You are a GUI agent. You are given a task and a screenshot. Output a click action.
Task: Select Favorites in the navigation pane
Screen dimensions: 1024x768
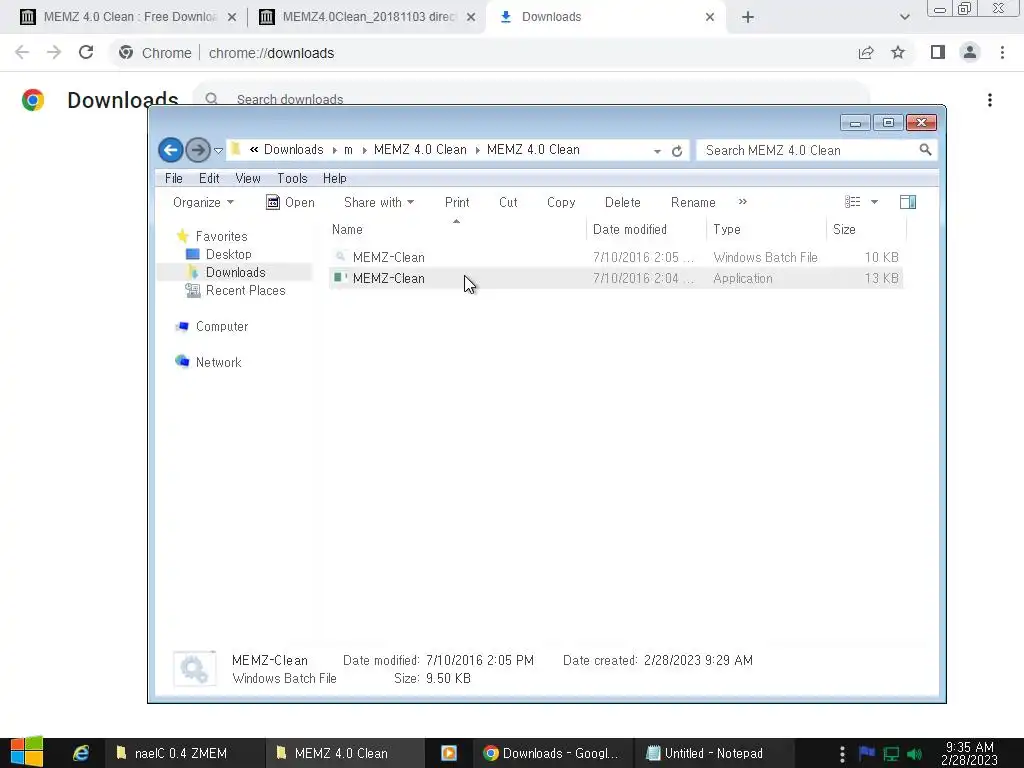click(212, 236)
